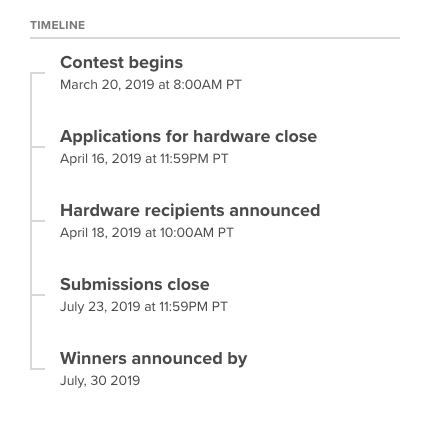Image resolution: width=437 pixels, height=430 pixels.
Task: Click the tick mark beside Winners announced by
Action: 38,369
